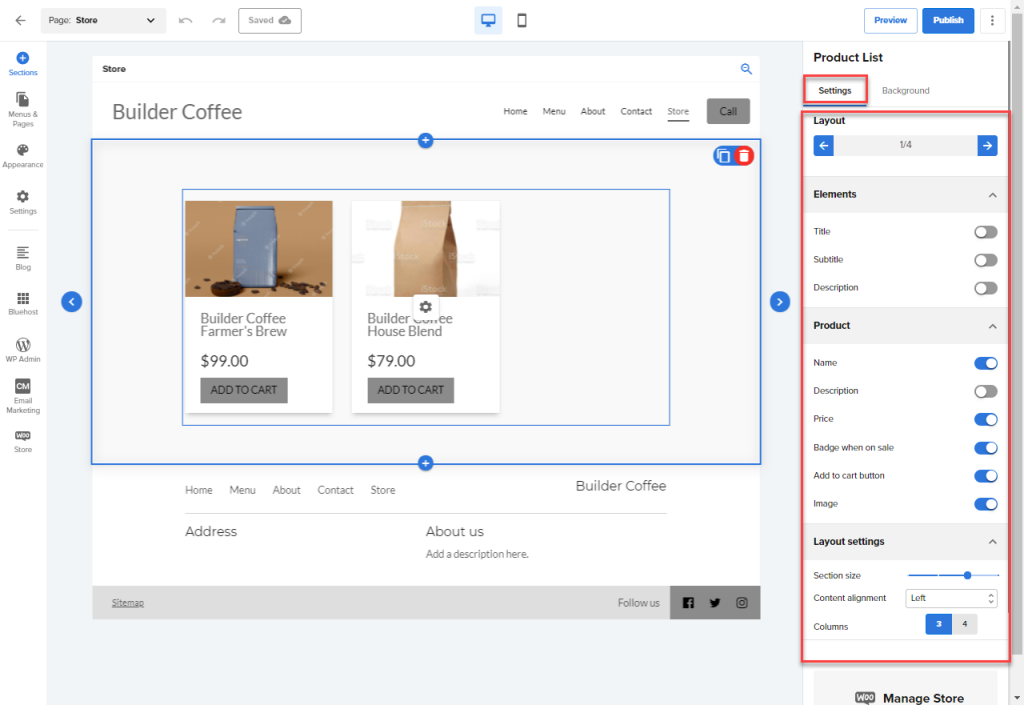
Task: Enable the Product Description toggle
Action: pos(985,391)
